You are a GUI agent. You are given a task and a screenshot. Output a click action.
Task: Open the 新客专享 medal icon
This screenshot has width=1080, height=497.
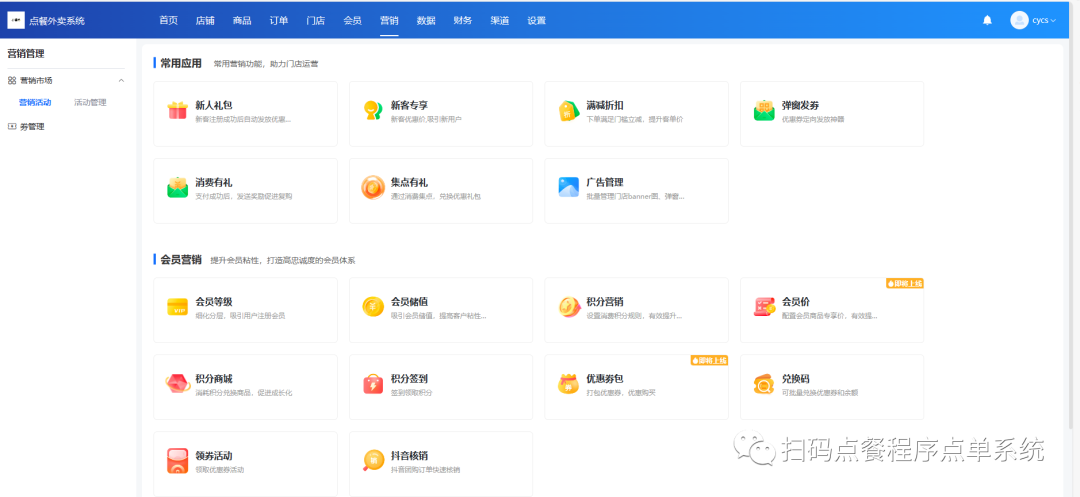click(373, 111)
